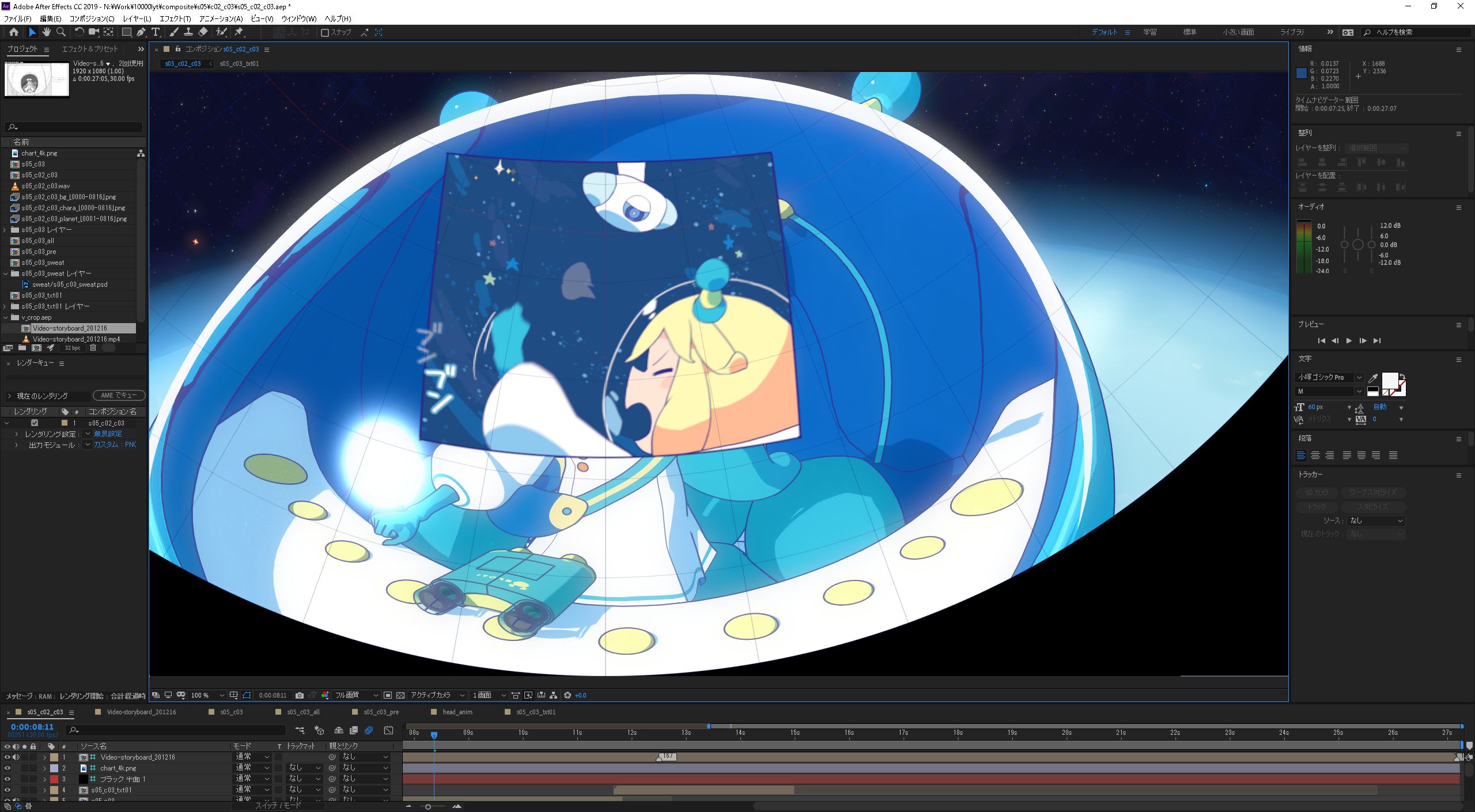Image resolution: width=1475 pixels, height=812 pixels.
Task: Toggle draft 3D in timeline
Action: point(319,730)
